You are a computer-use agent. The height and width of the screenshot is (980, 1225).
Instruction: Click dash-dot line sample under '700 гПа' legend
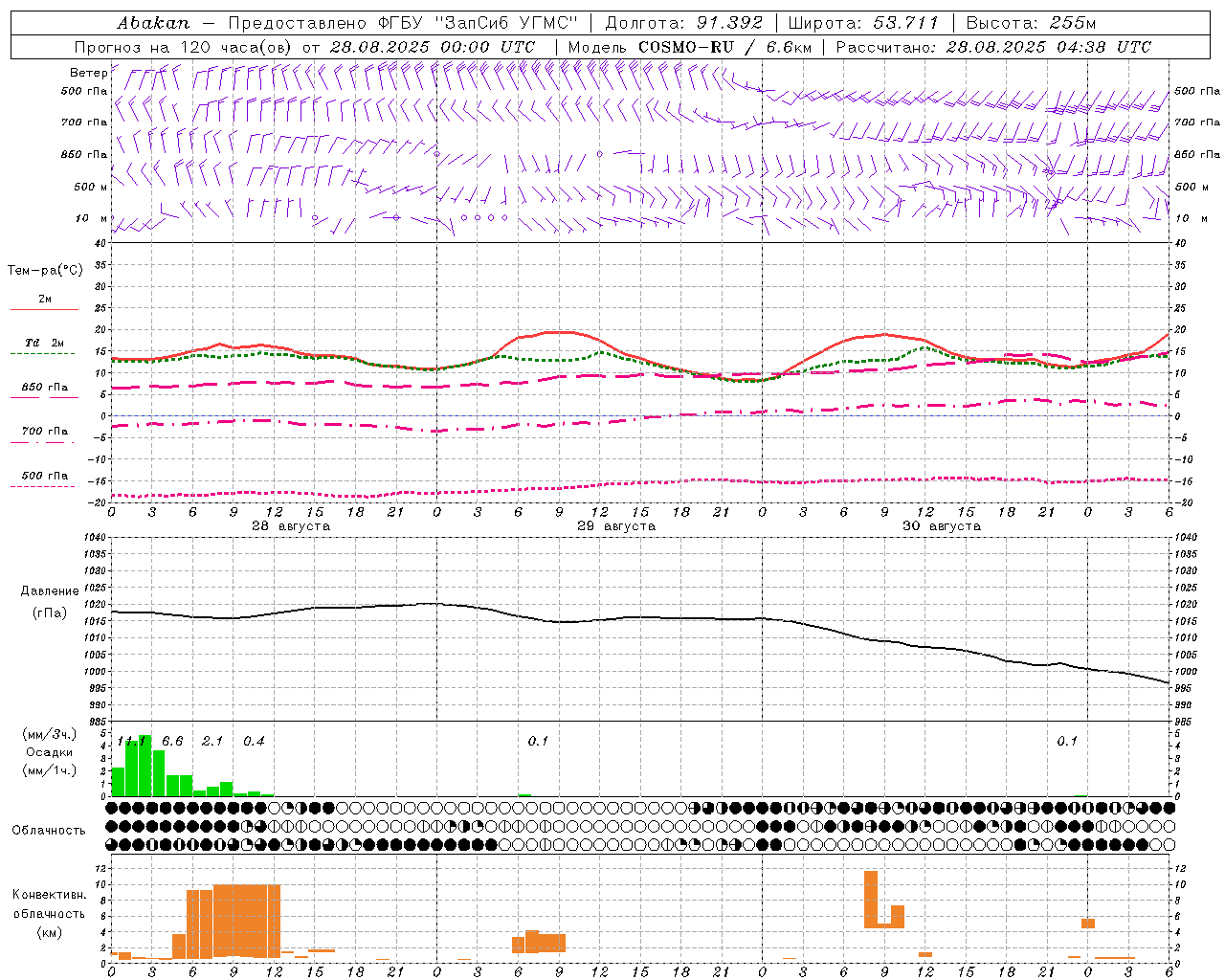(42, 442)
